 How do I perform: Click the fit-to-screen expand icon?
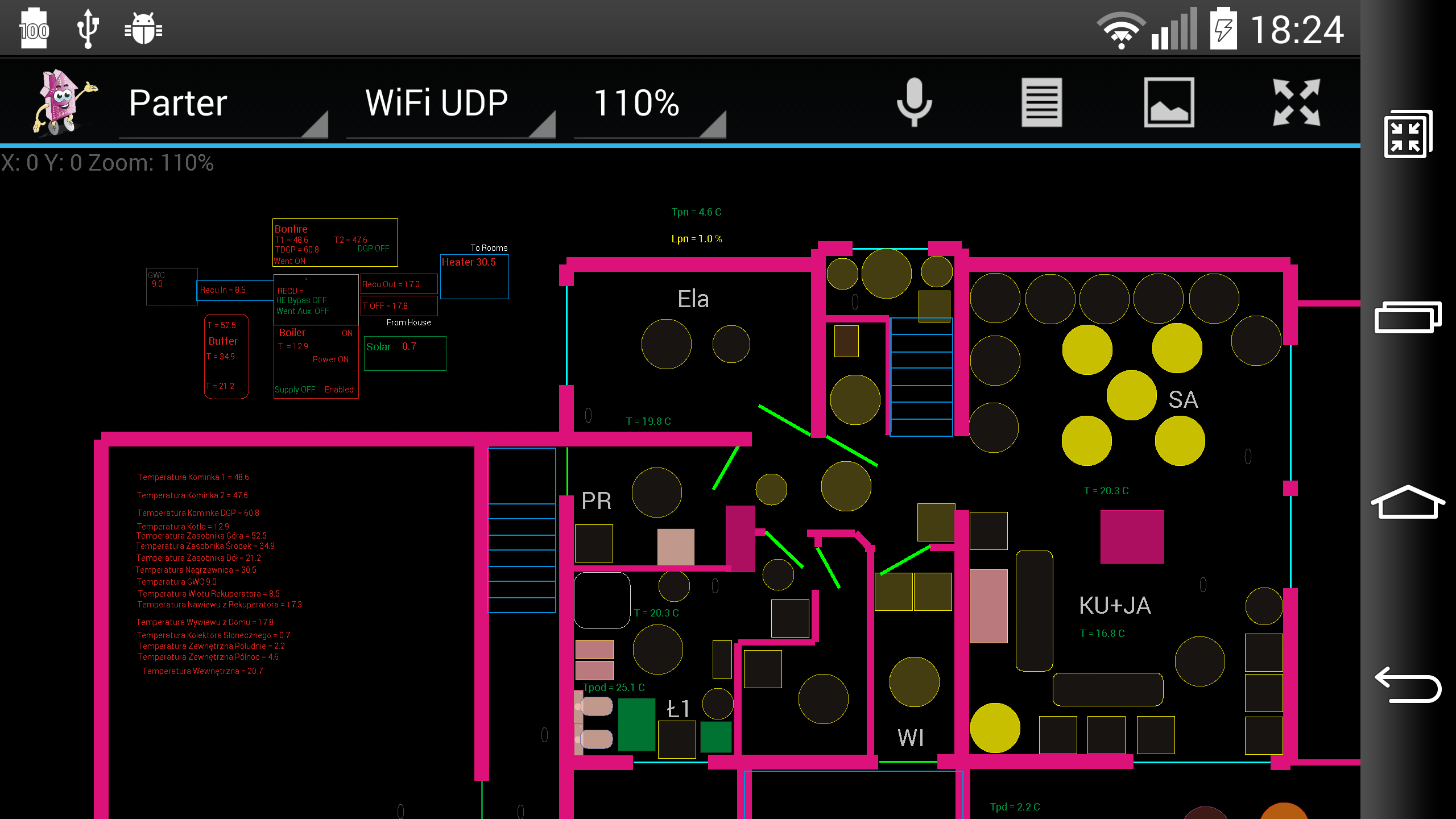click(x=1296, y=102)
